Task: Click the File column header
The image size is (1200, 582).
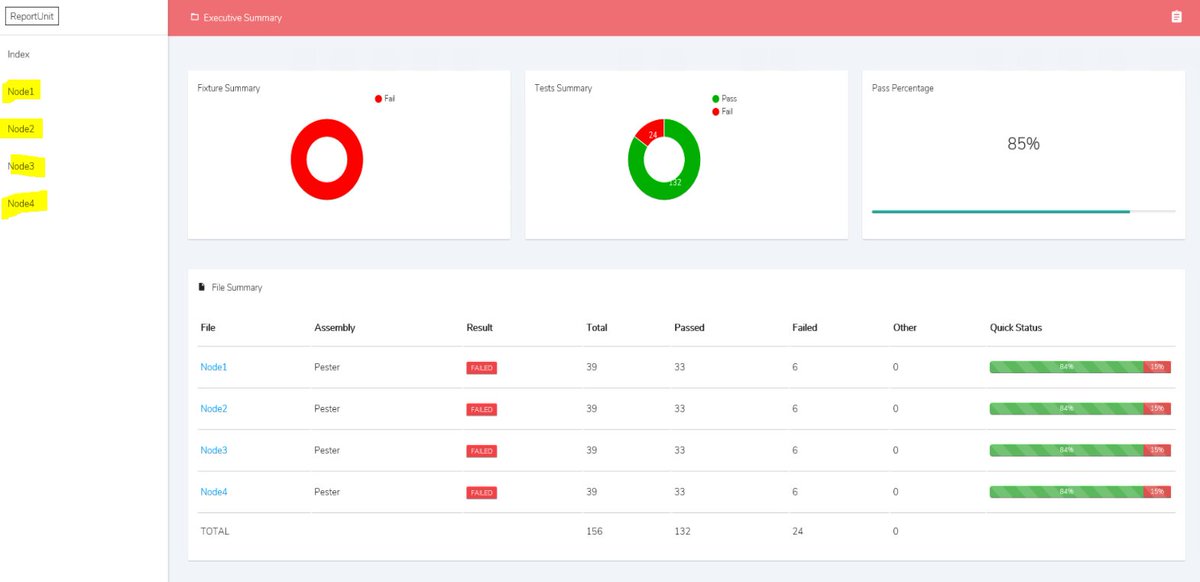Action: (x=208, y=327)
